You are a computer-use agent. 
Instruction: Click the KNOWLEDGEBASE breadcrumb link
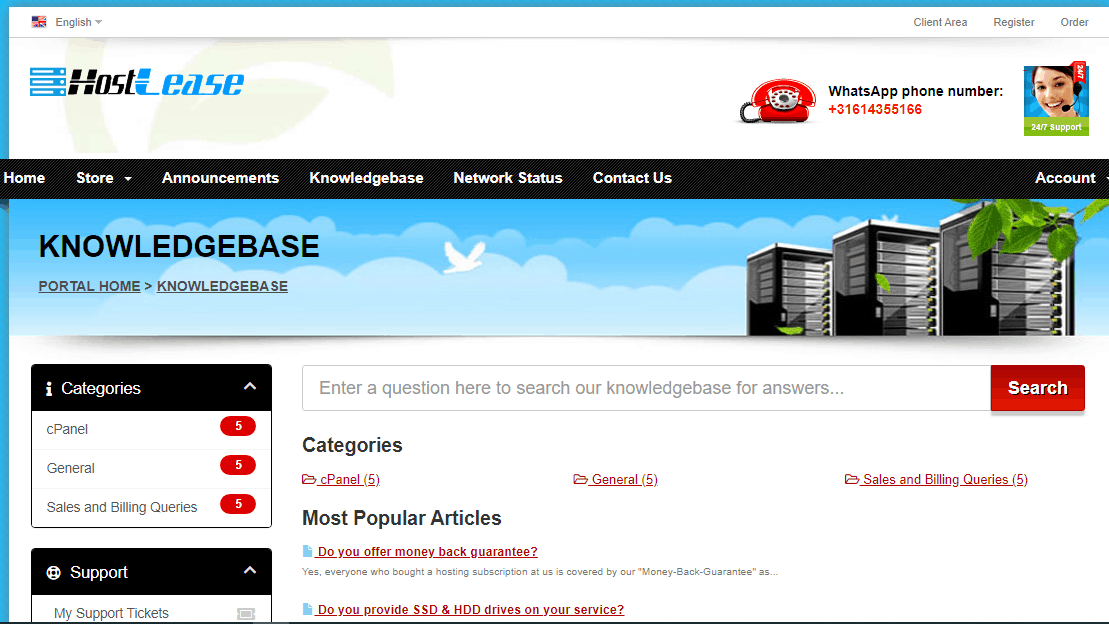(x=222, y=286)
